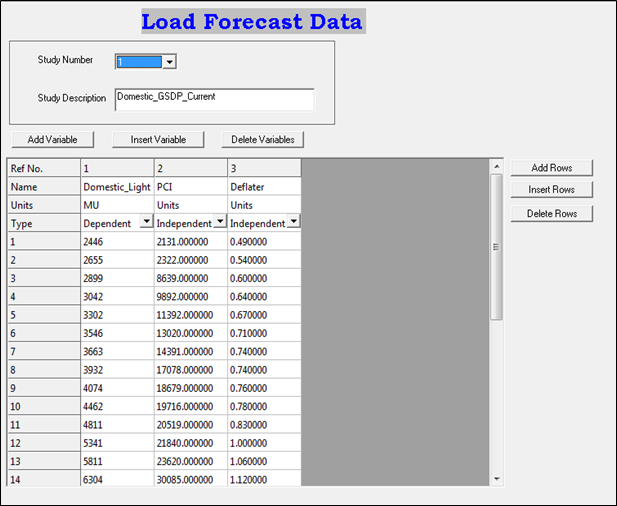Click the vertical scrollbar thumb
Image resolution: width=617 pixels, height=506 pixels.
click(497, 247)
